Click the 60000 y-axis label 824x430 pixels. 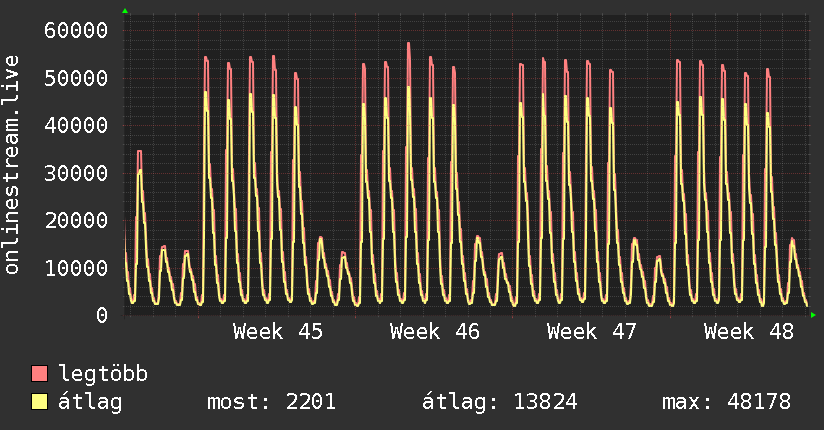76,30
